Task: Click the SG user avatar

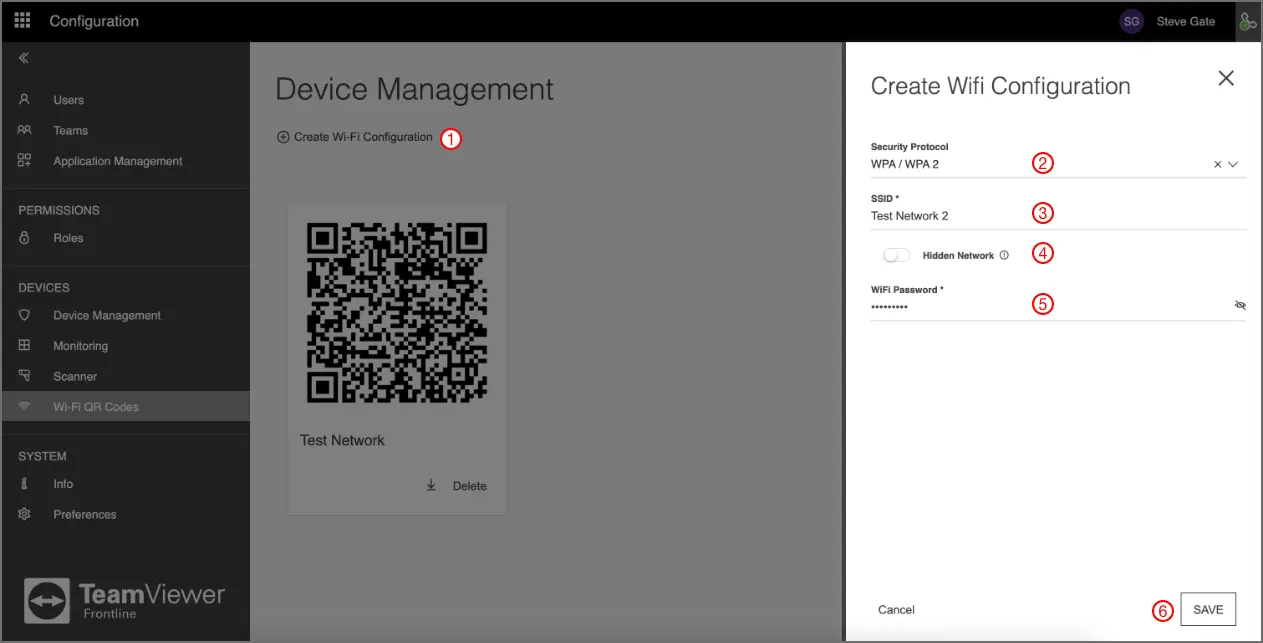Action: pyautogui.click(x=1131, y=21)
